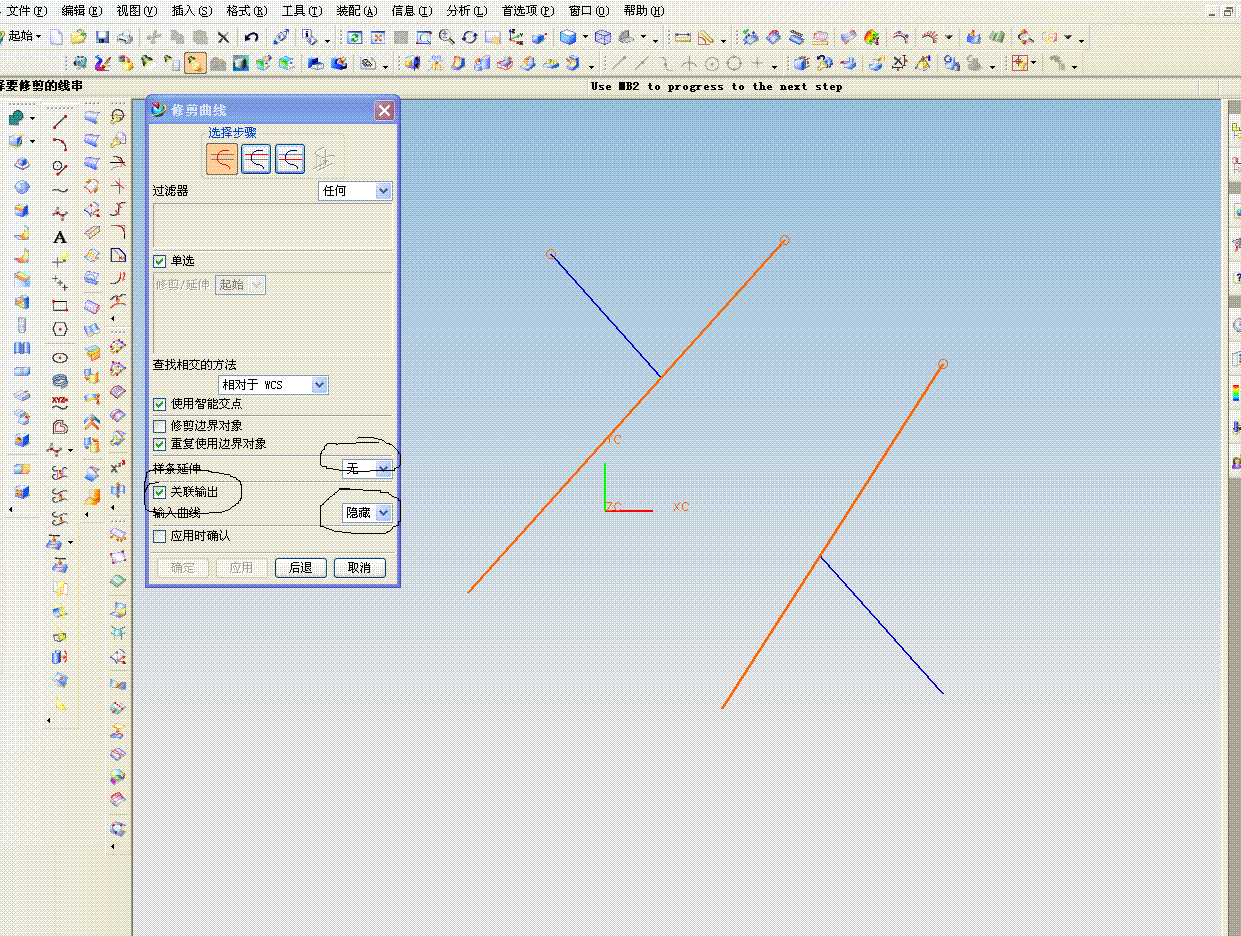
Task: Open the 文件(F) menu
Action: tap(26, 11)
